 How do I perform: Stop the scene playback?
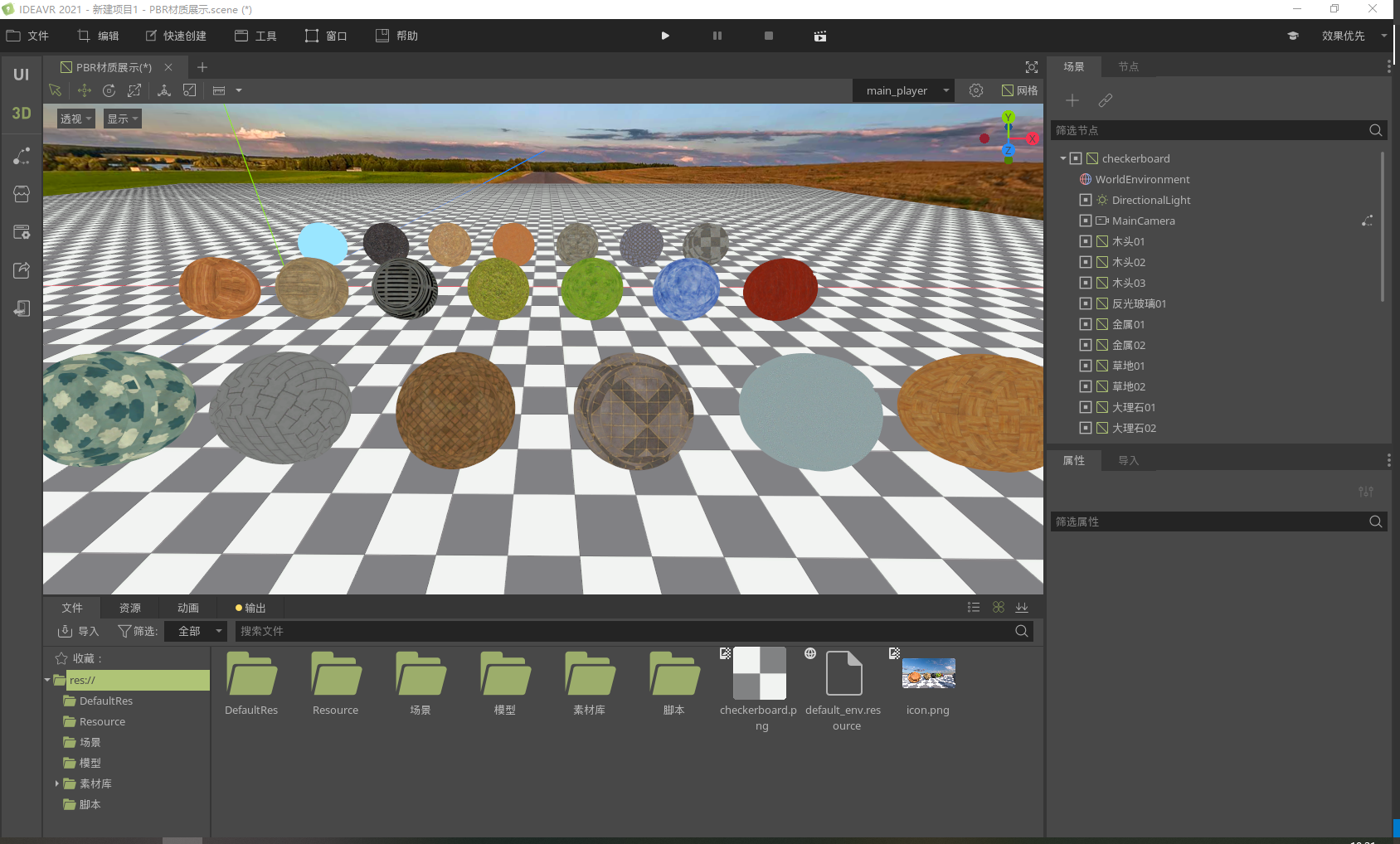coord(769,36)
